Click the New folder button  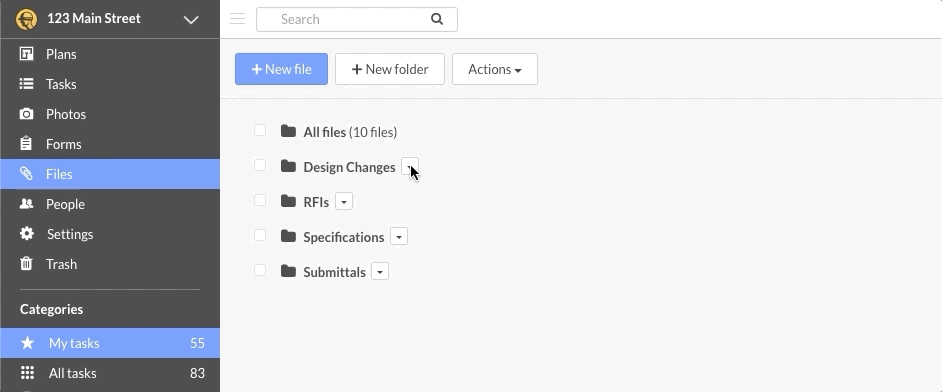pos(390,69)
